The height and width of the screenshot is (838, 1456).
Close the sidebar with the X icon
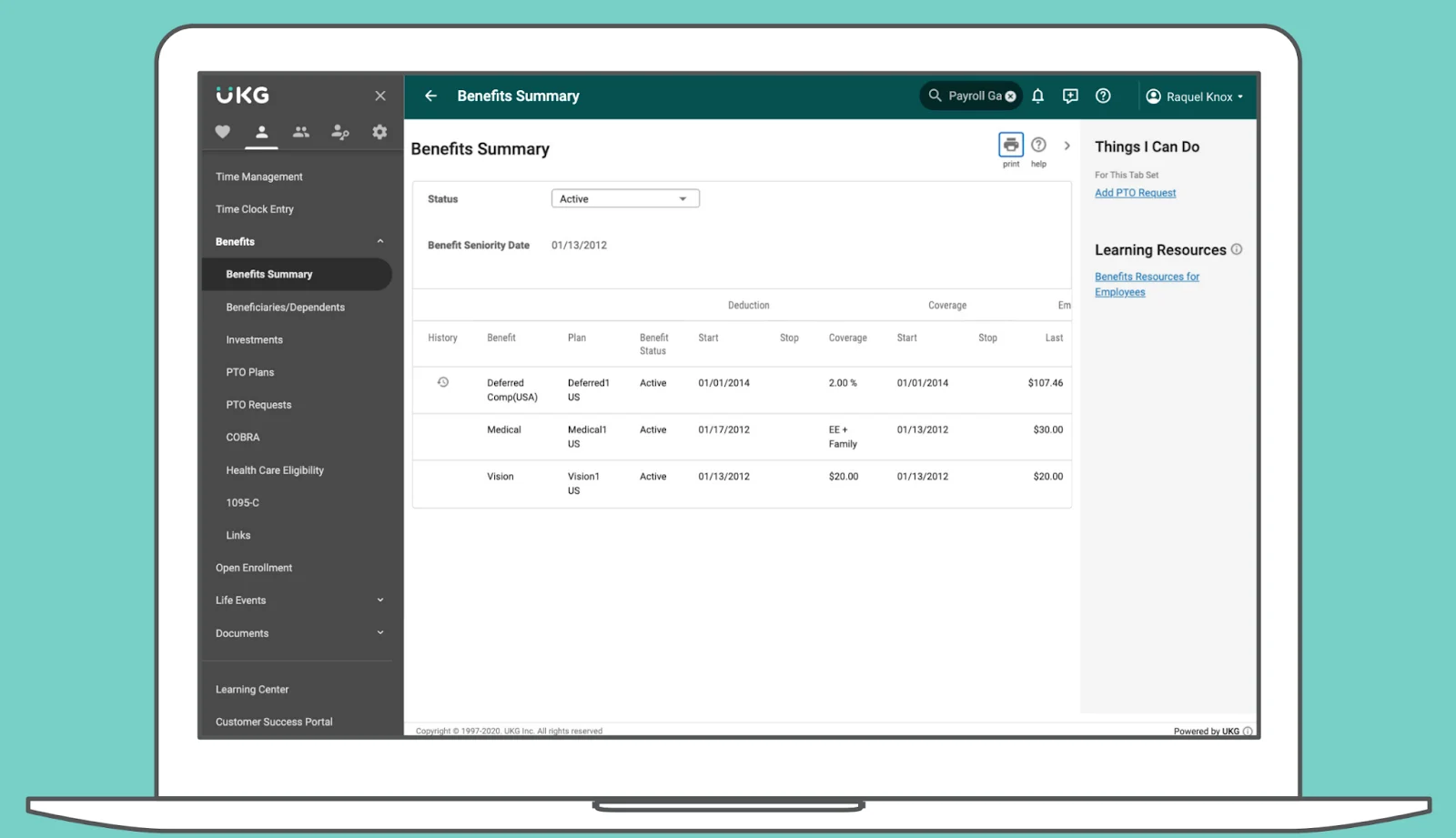point(380,96)
